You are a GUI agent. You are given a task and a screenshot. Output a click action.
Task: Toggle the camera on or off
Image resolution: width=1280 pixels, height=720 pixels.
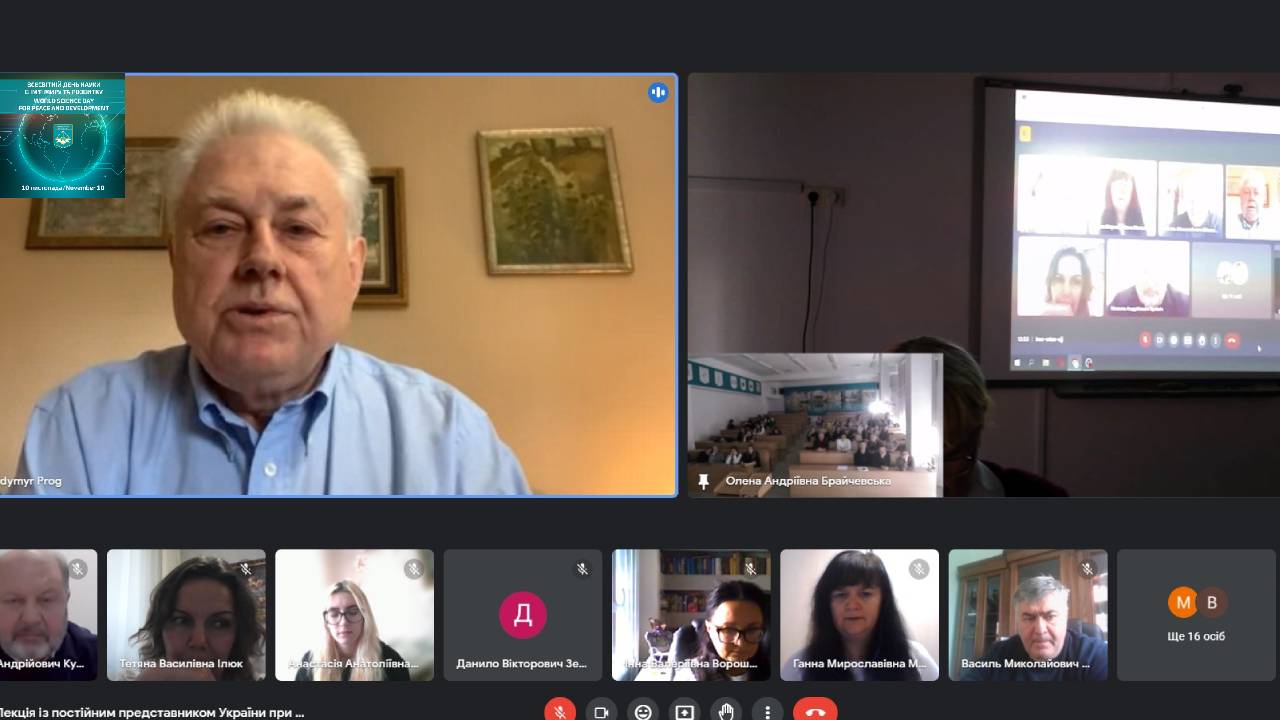point(601,711)
